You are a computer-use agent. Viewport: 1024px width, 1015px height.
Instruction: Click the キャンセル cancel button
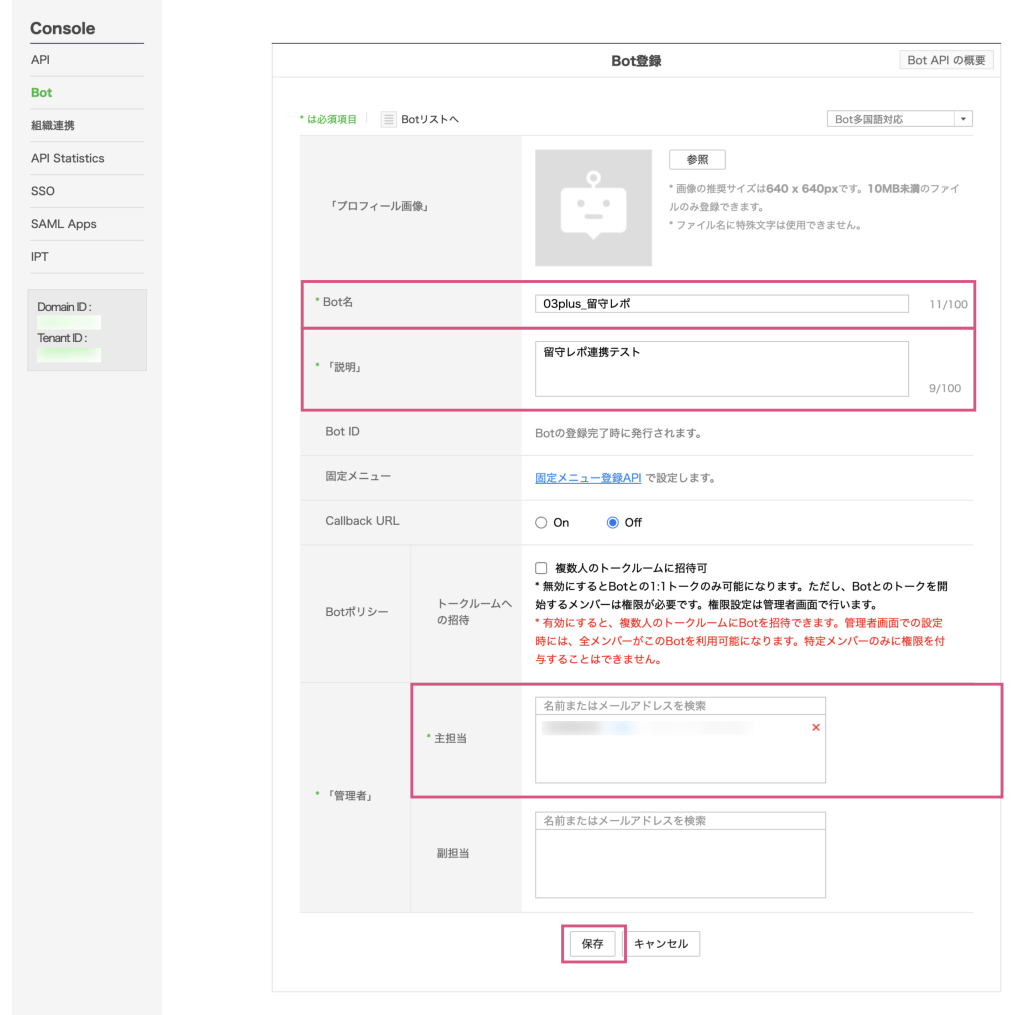pos(662,944)
